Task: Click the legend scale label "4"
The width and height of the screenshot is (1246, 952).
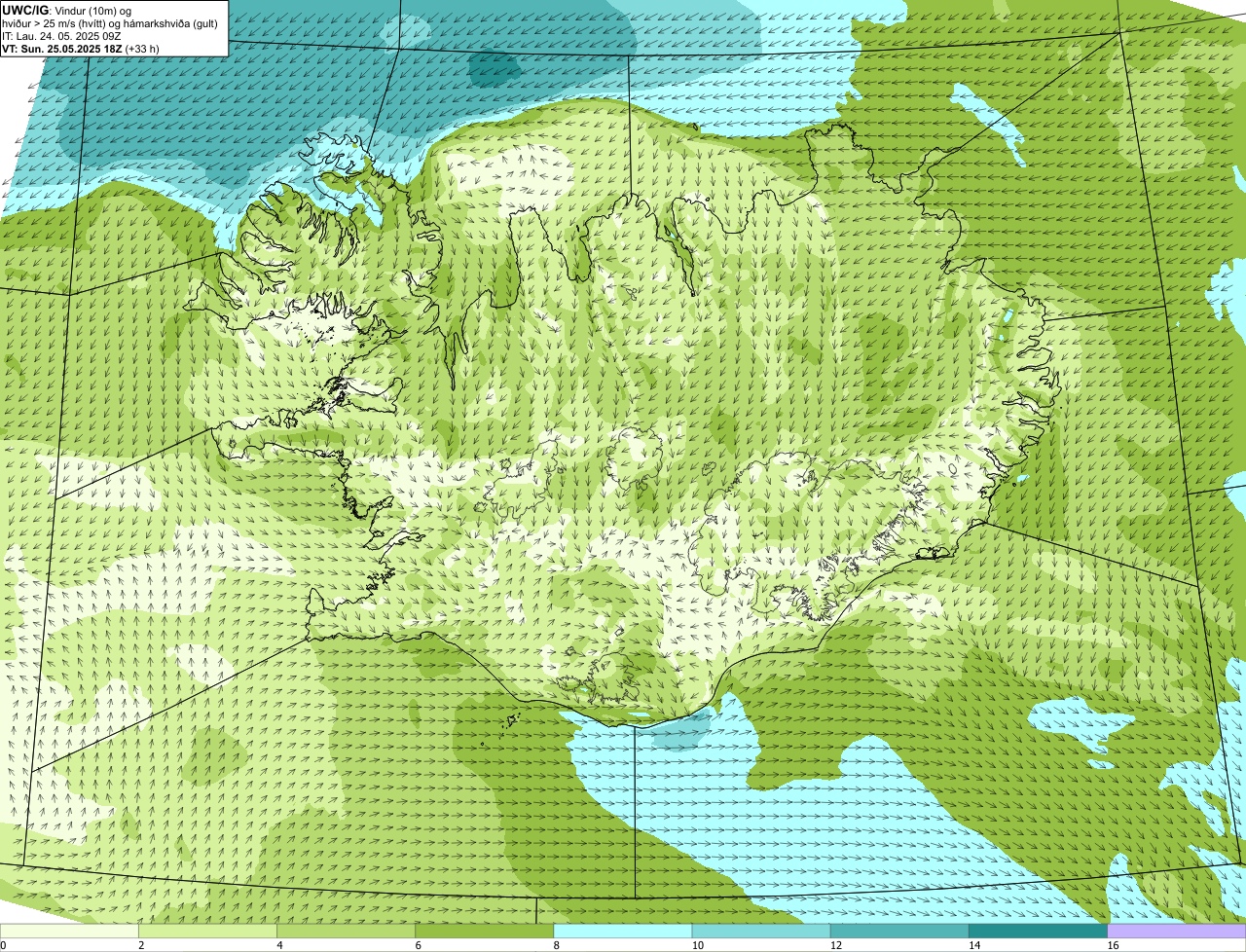Action: click(x=279, y=945)
